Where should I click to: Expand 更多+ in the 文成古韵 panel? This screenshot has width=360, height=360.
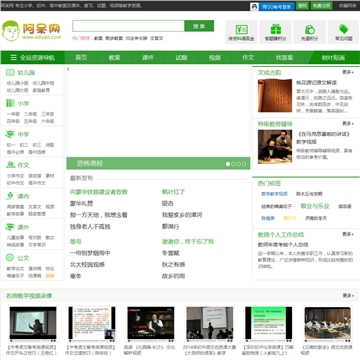(348, 72)
